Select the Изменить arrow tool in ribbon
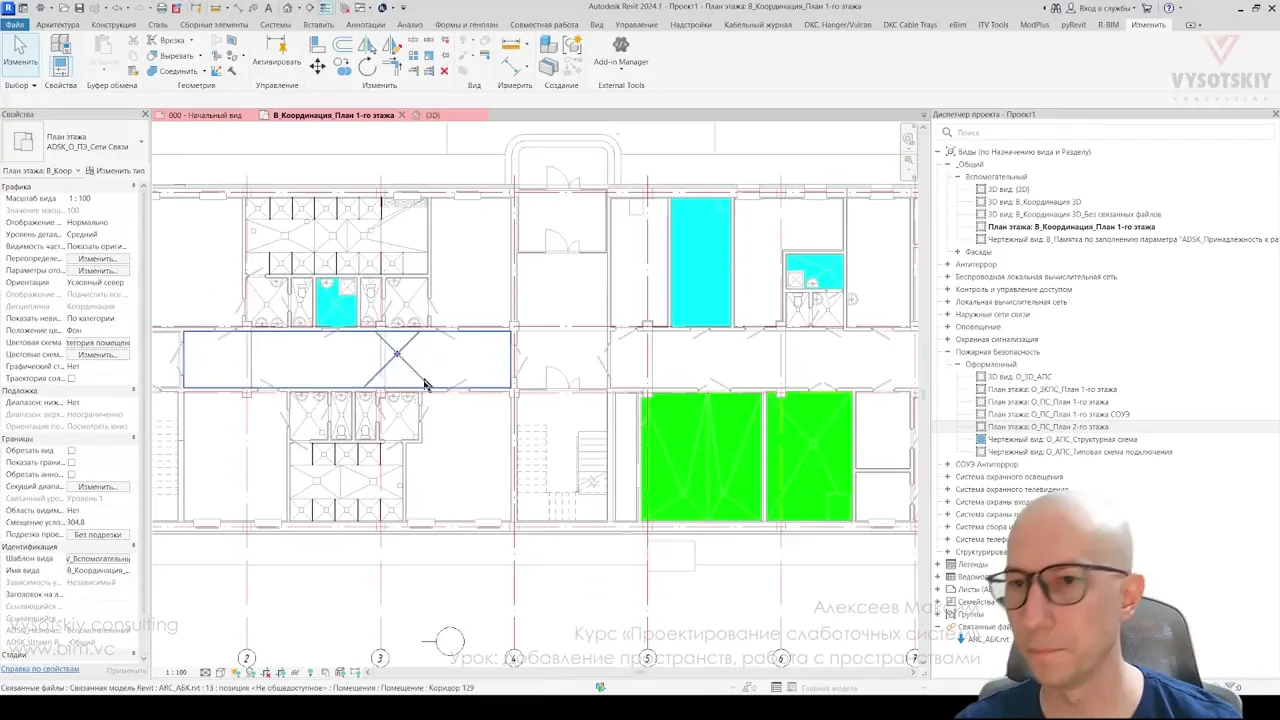Image resolution: width=1280 pixels, height=720 pixels. 20,52
